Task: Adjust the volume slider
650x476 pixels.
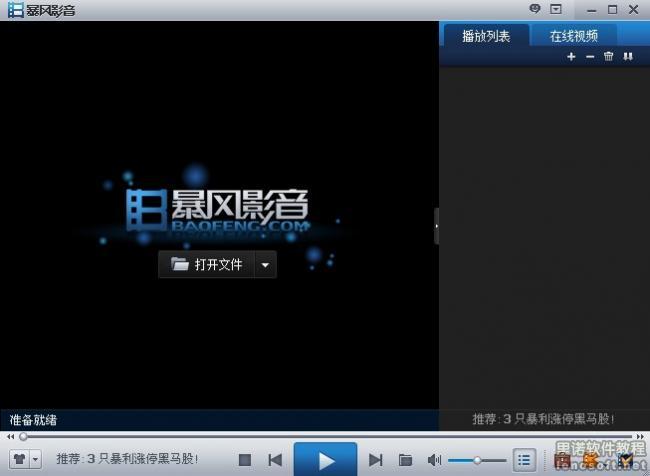Action: click(477, 460)
